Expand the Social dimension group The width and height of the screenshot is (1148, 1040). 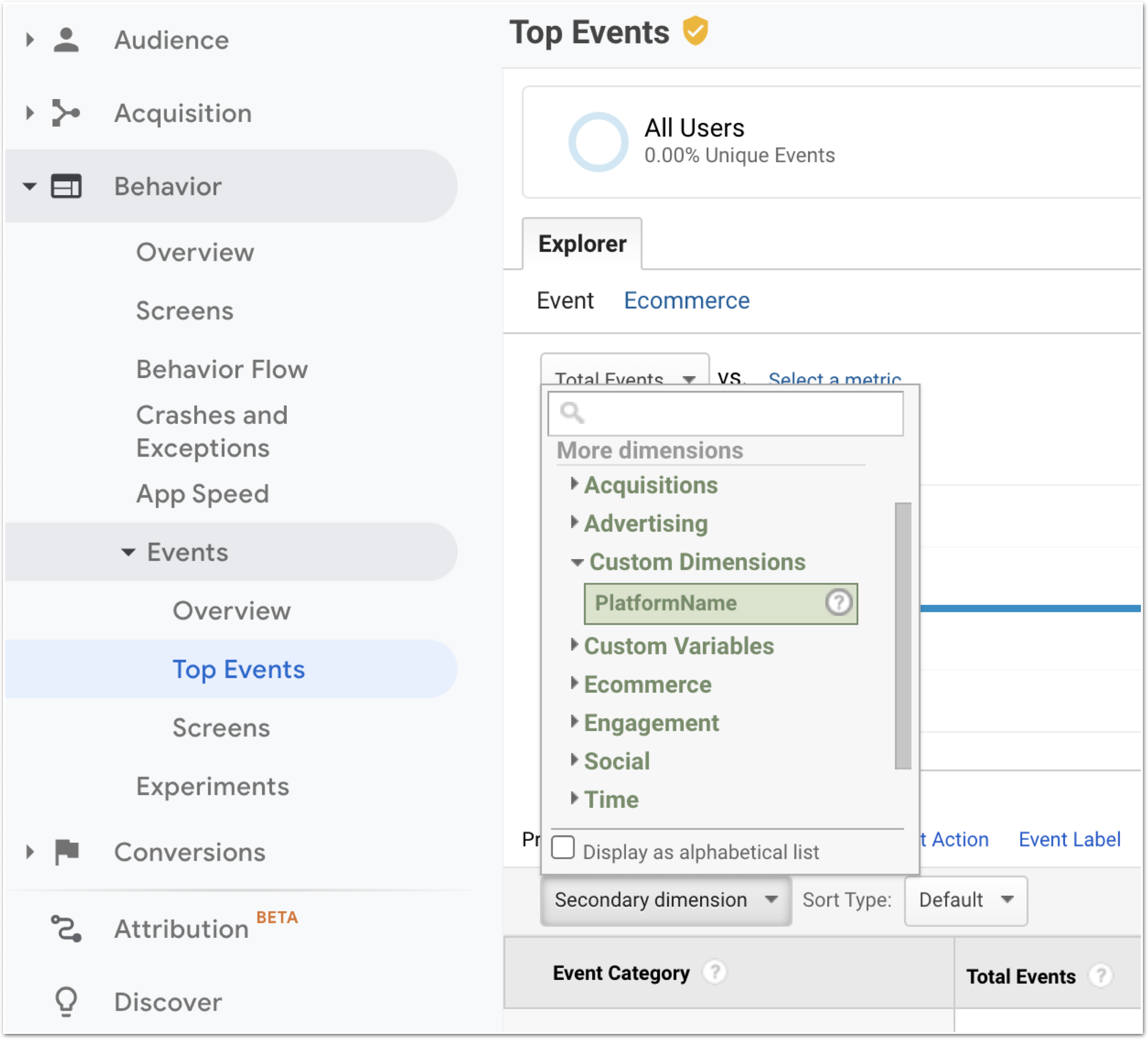click(x=574, y=759)
